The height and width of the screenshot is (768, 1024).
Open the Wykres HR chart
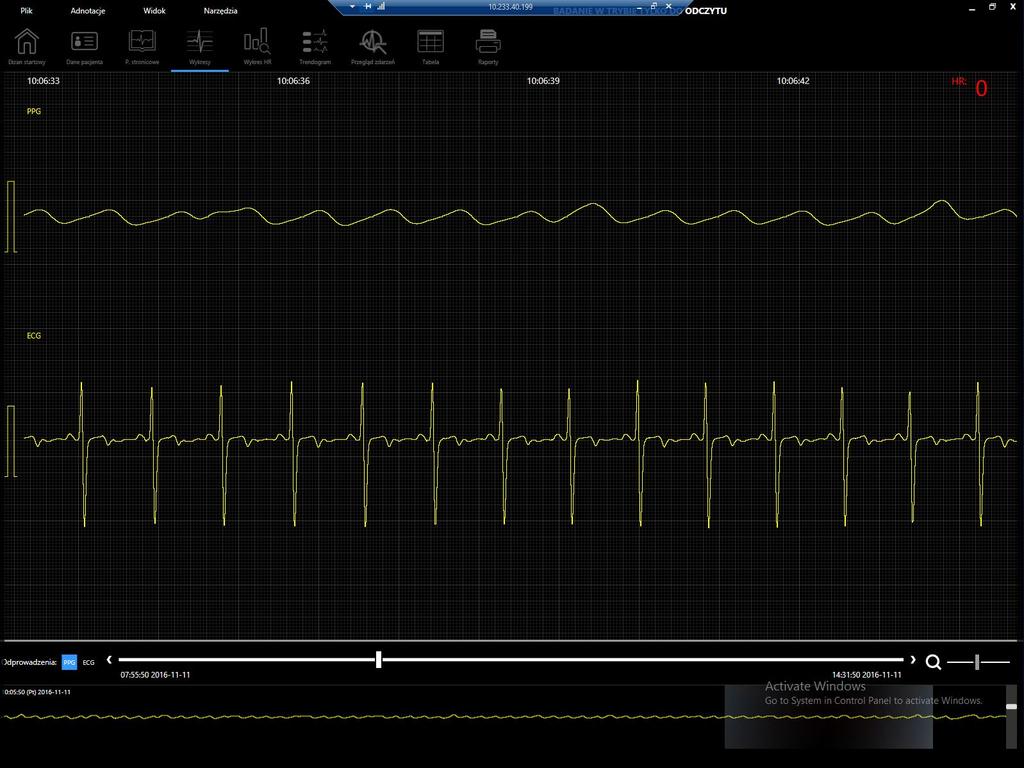[257, 46]
